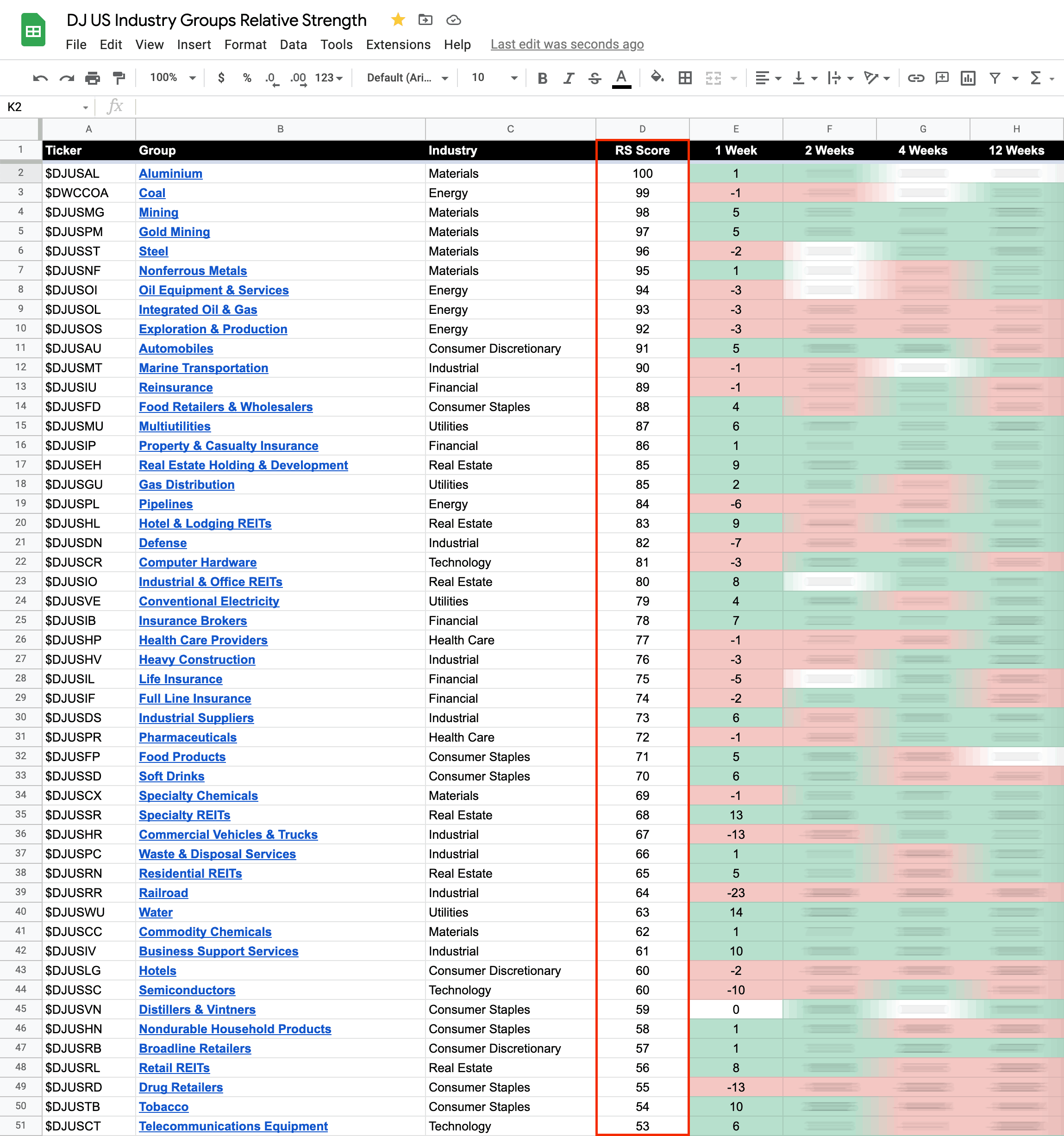
Task: Open vertical align dropdown
Action: click(805, 78)
